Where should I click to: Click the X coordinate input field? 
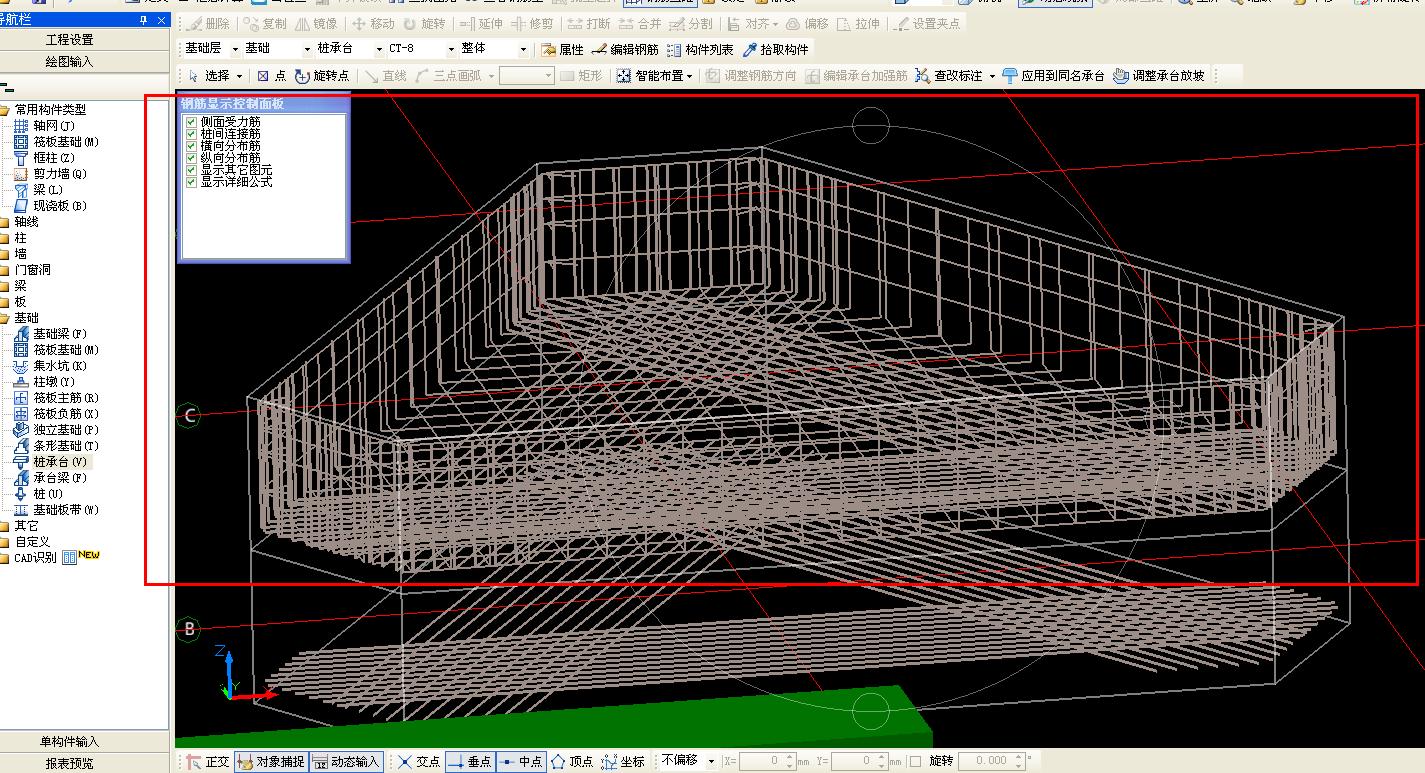click(x=762, y=762)
